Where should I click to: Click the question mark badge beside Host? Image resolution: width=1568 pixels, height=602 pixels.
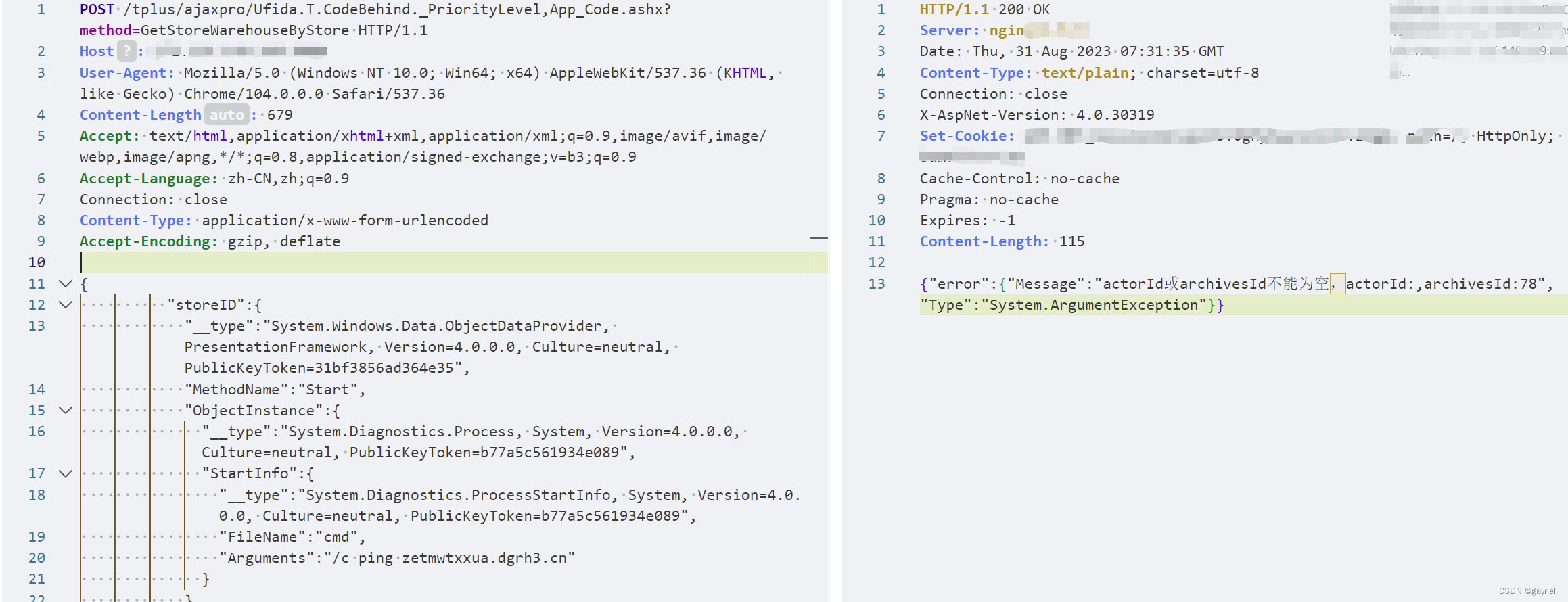pos(126,51)
